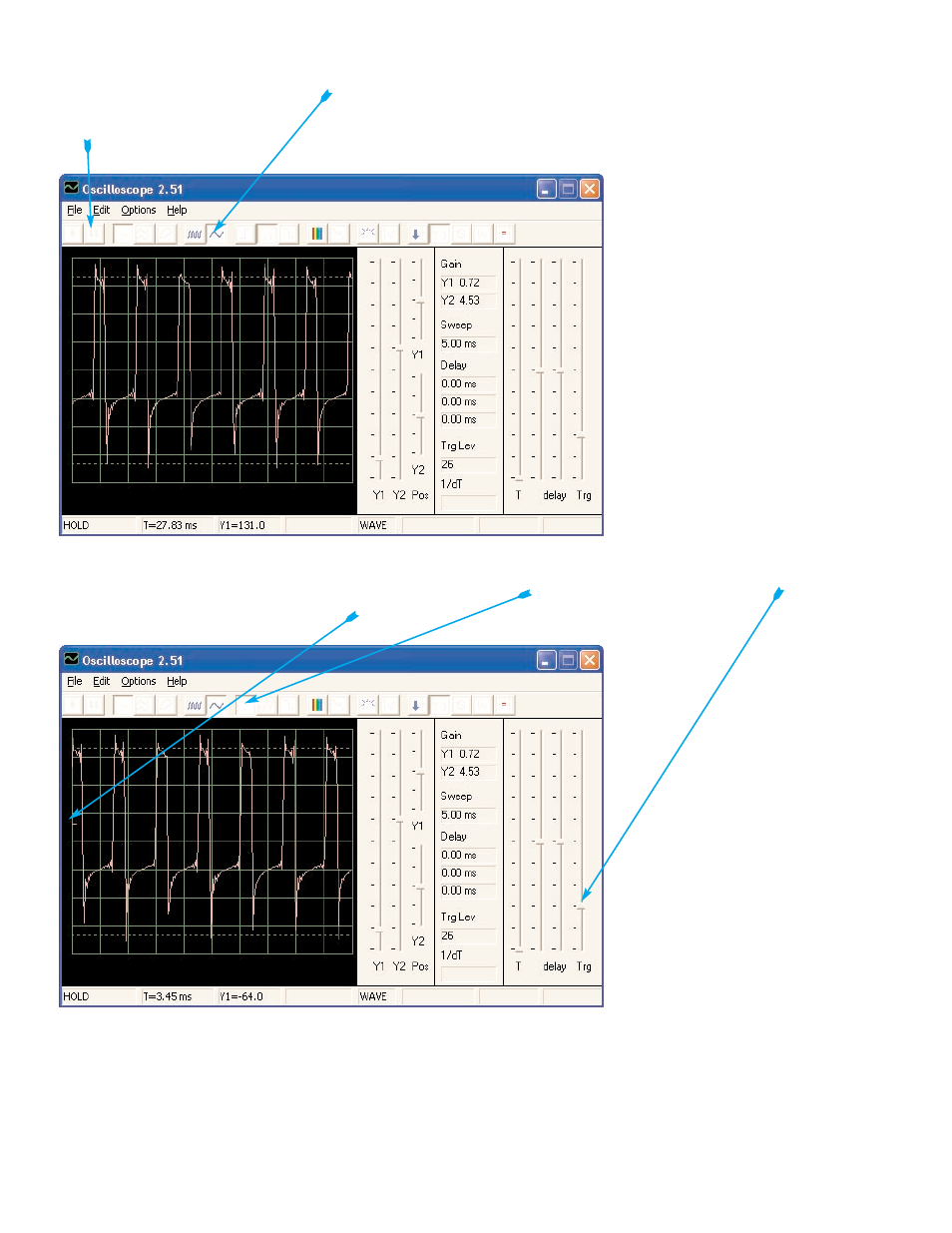The width and height of the screenshot is (952, 1233).
Task: Click Sweep 5.00 ms field in upper window
Action: [468, 343]
